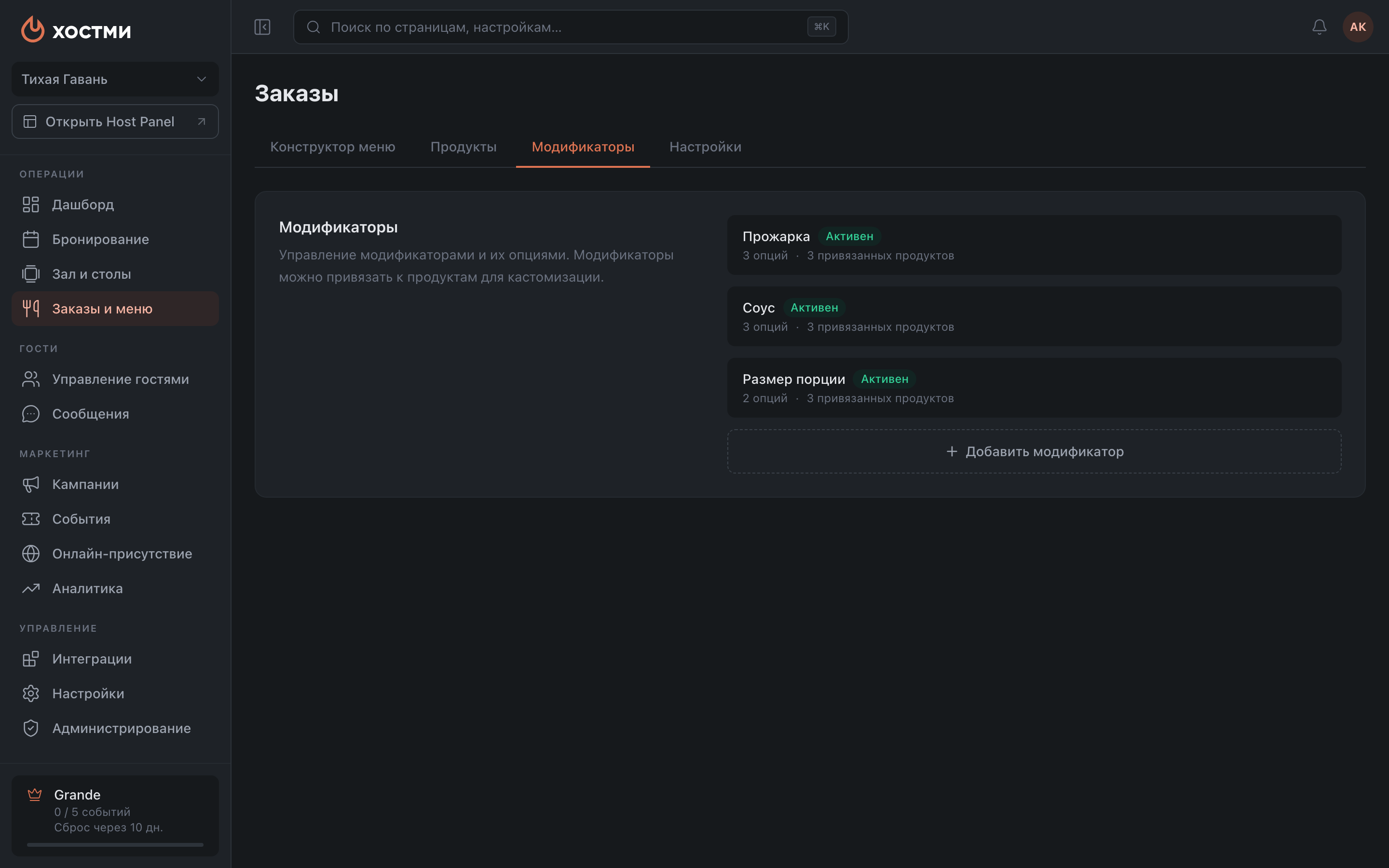
Task: Switch to Конструктор меню tab
Action: (333, 147)
